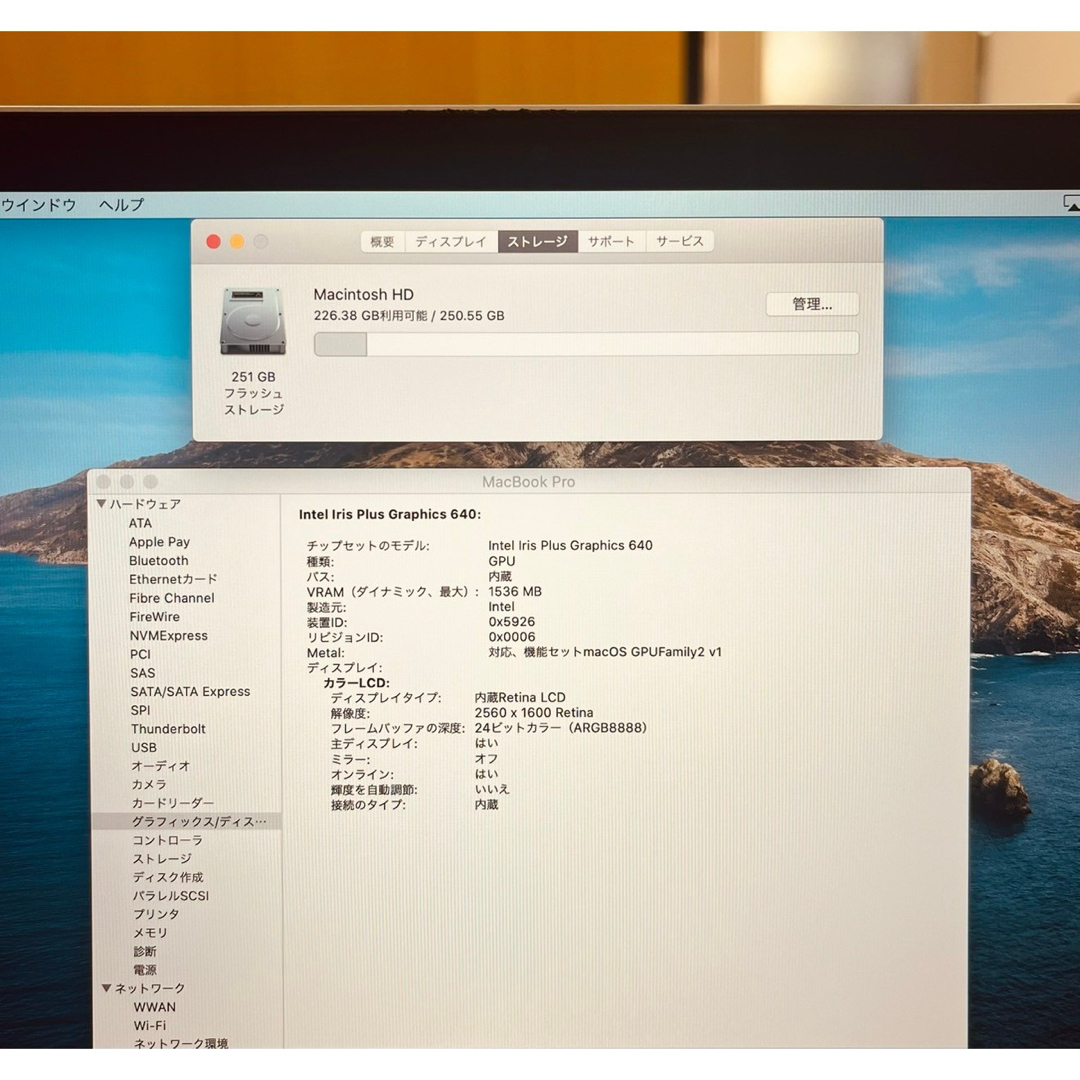The height and width of the screenshot is (1080, 1080).
Task: Open the AirPlay icon in menu bar
Action: (x=1071, y=204)
